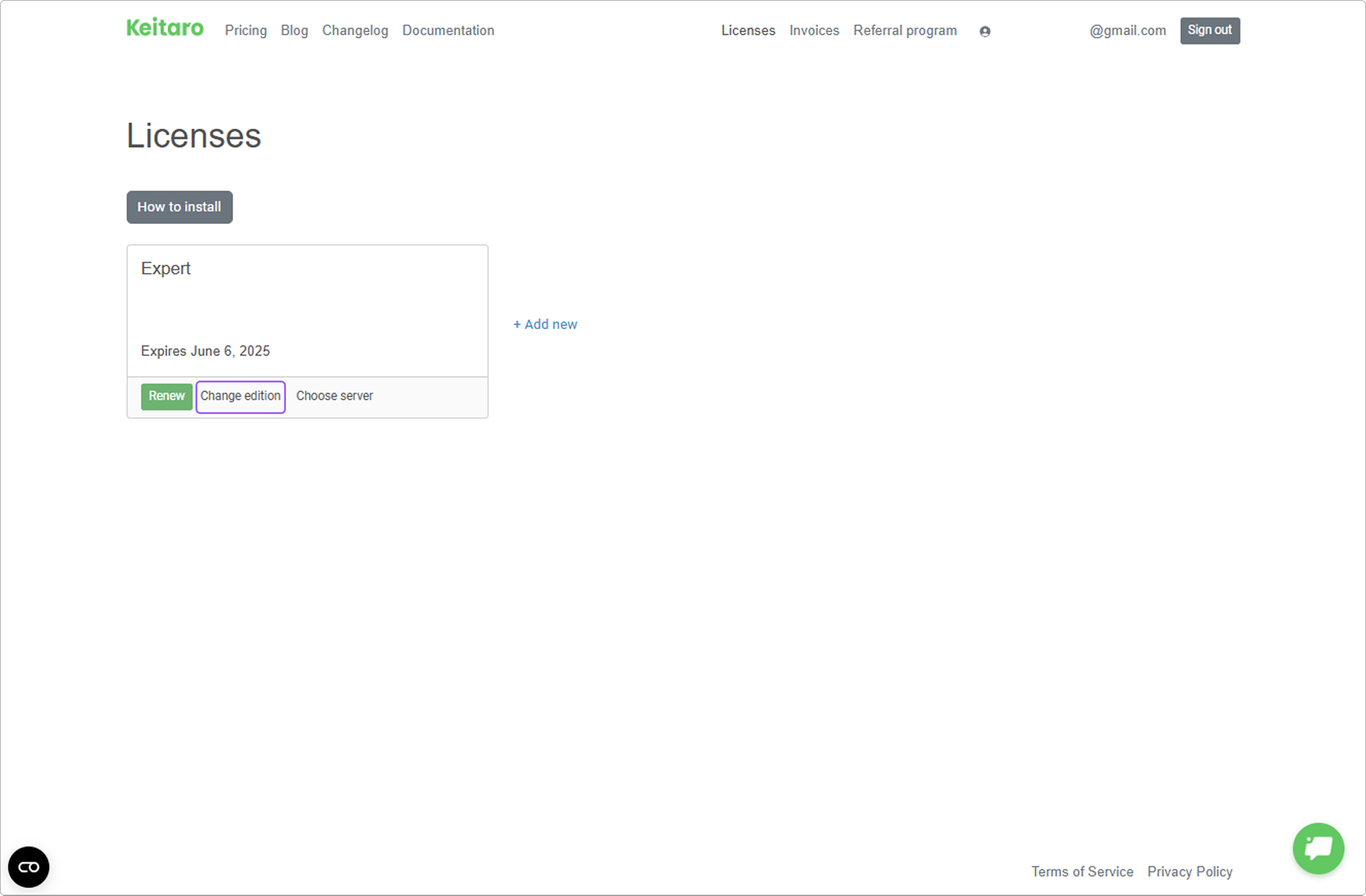
Task: Open the Changelog link
Action: [x=355, y=30]
